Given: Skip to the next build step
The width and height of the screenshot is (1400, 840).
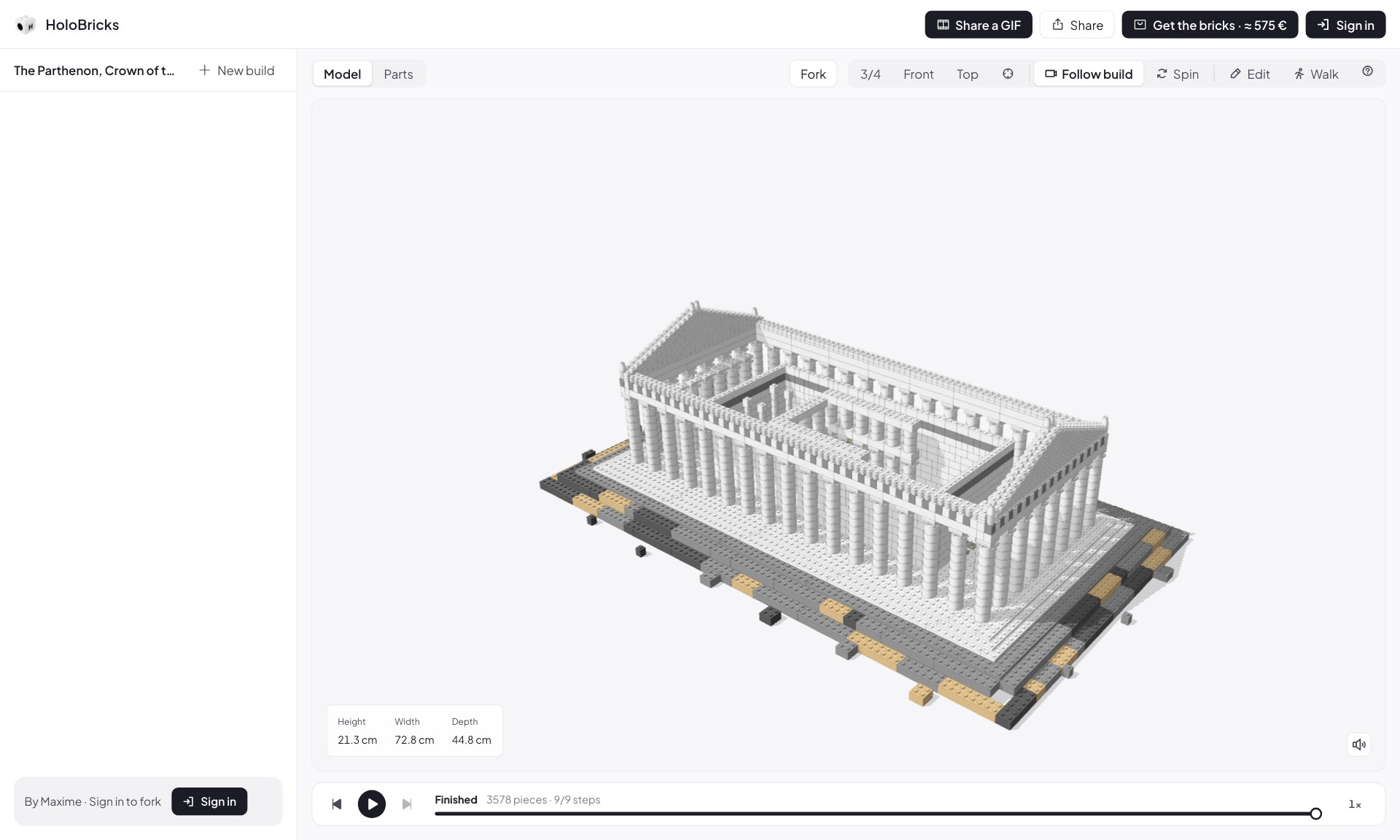Looking at the screenshot, I should [x=407, y=804].
